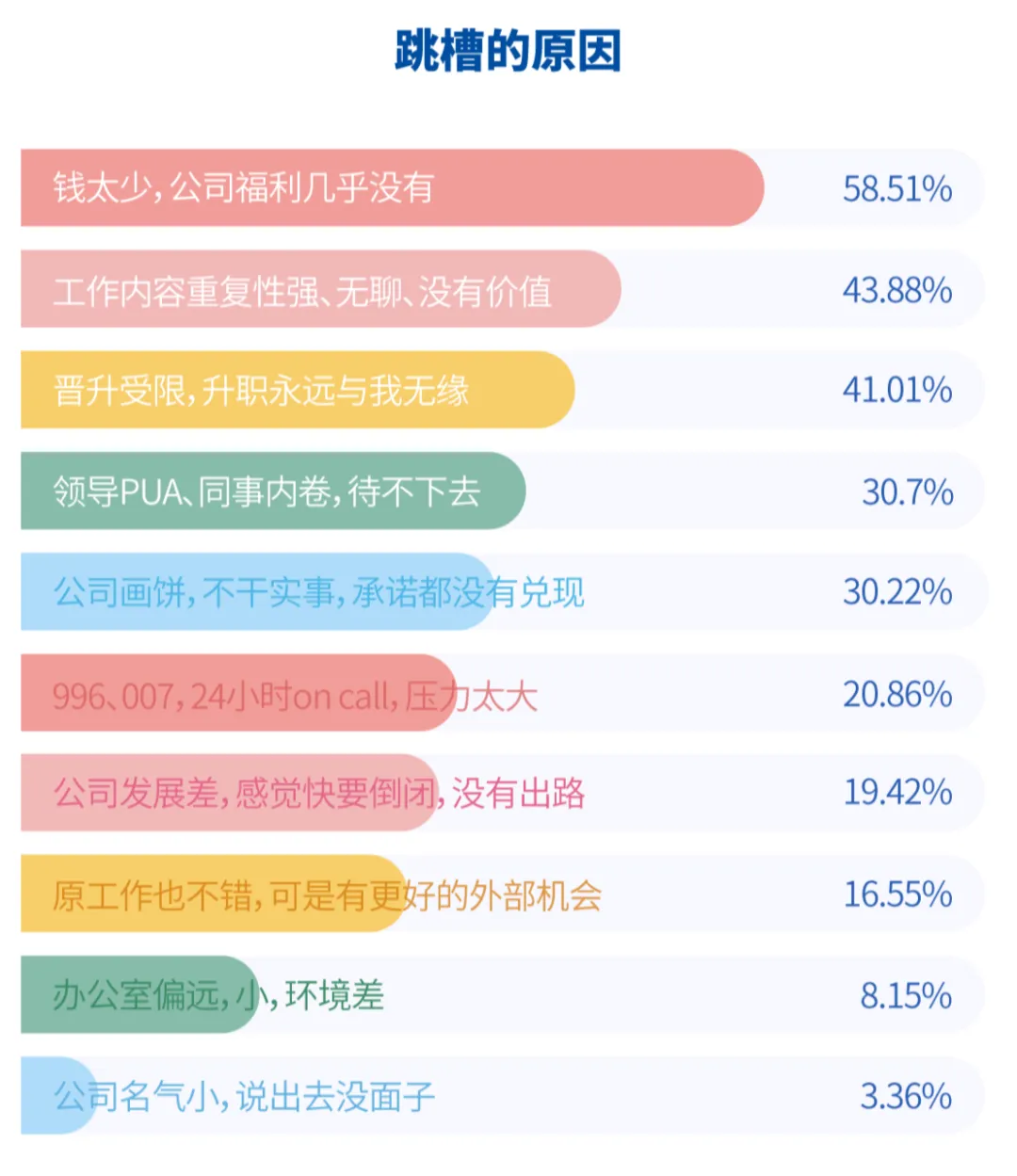This screenshot has width=1017, height=1176.
Task: Select the 领导PUA、同事内卷 green bar
Action: [x=273, y=491]
